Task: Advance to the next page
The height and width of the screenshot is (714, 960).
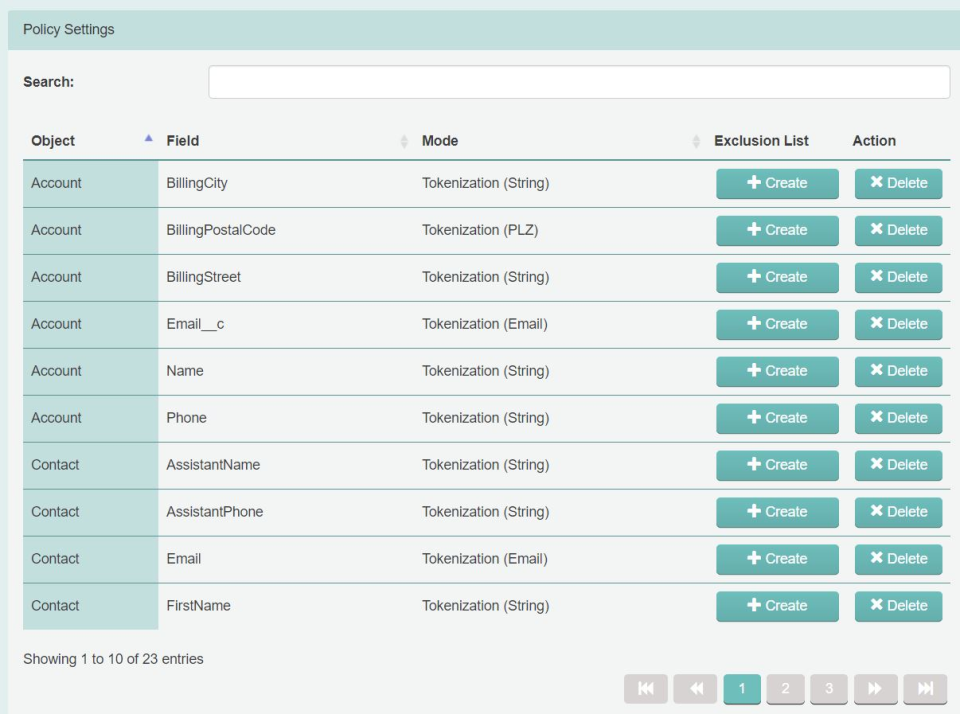Action: 875,689
